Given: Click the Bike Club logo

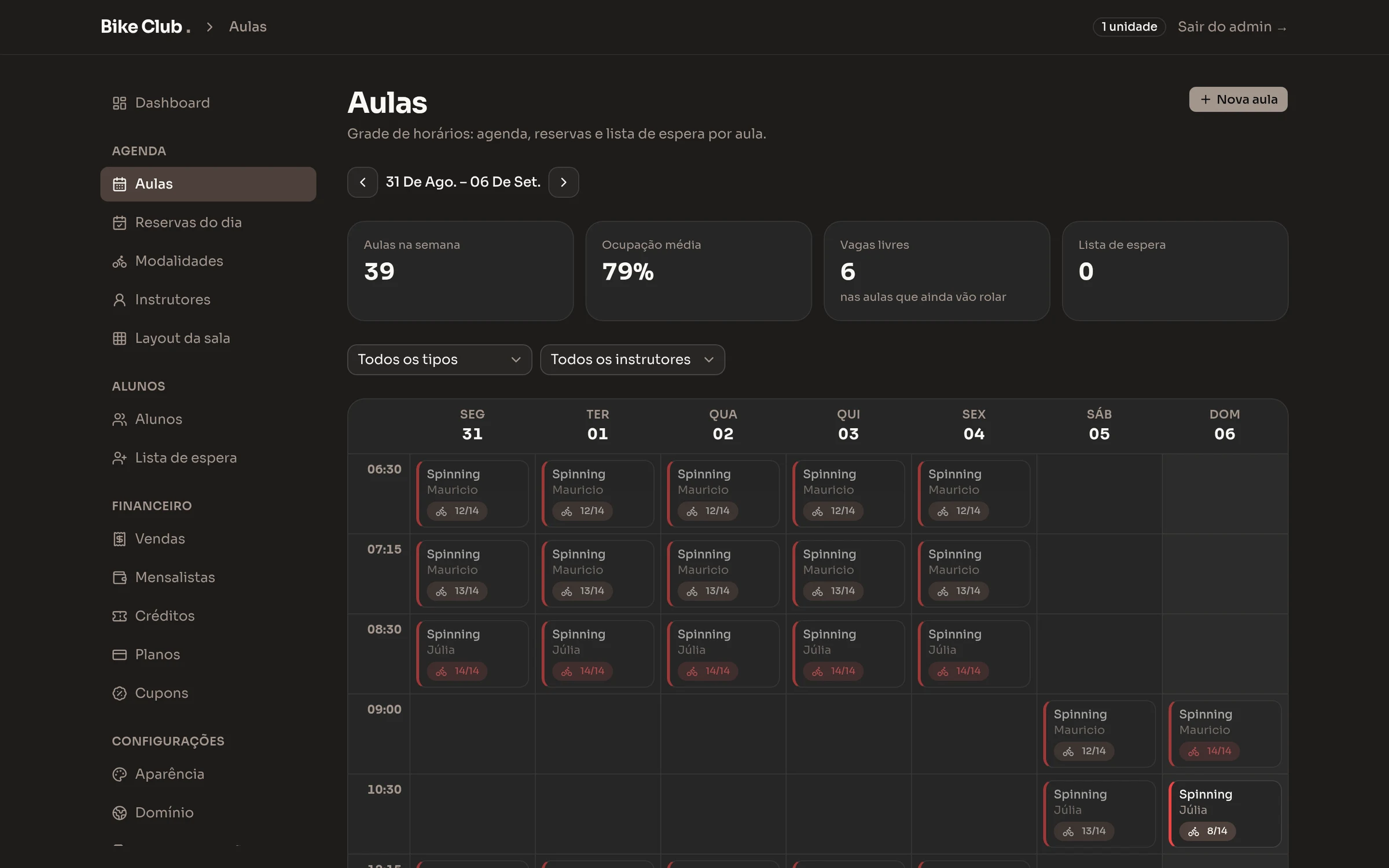Looking at the screenshot, I should pyautogui.click(x=145, y=27).
